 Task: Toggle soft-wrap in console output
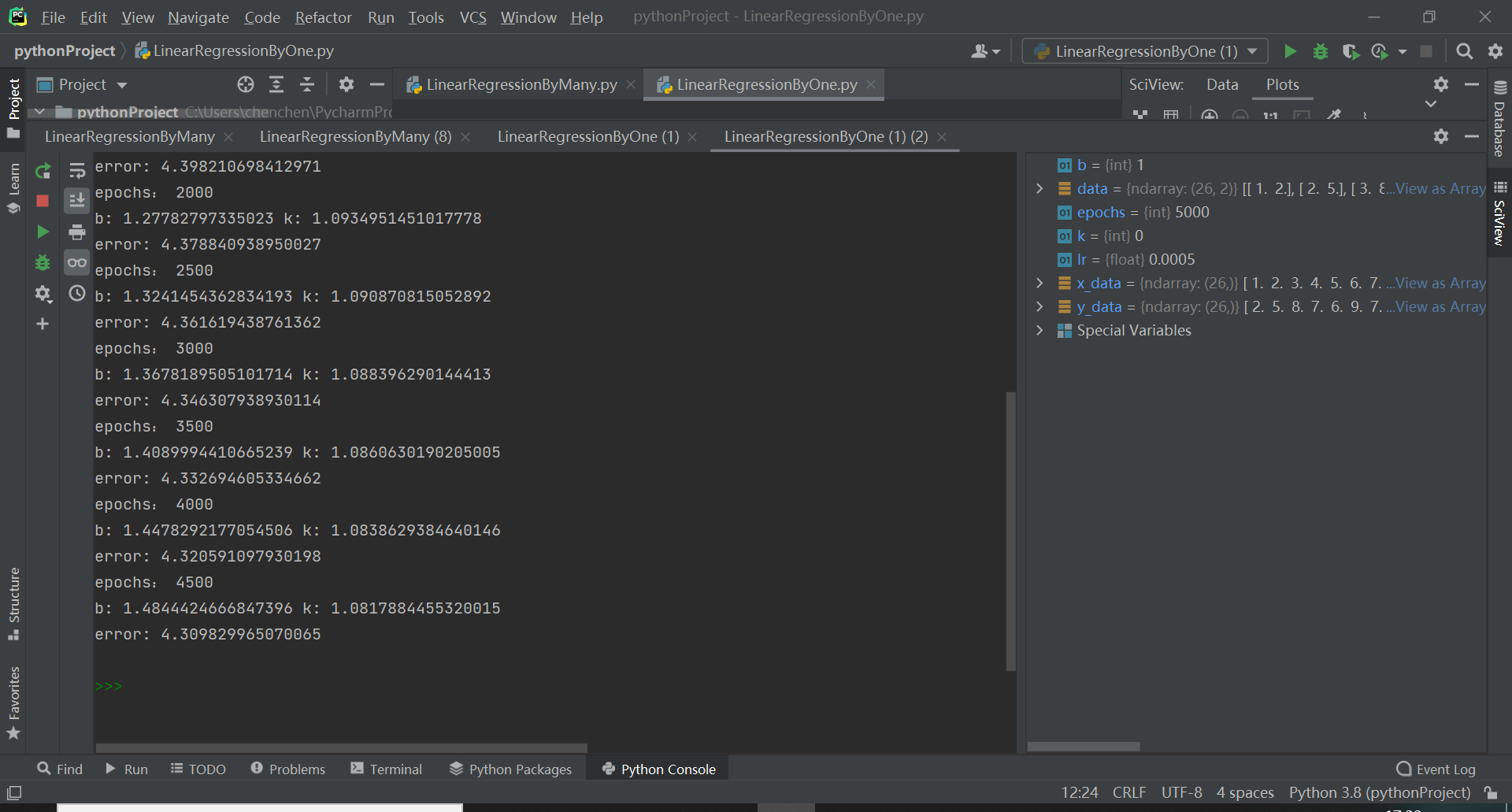(77, 171)
